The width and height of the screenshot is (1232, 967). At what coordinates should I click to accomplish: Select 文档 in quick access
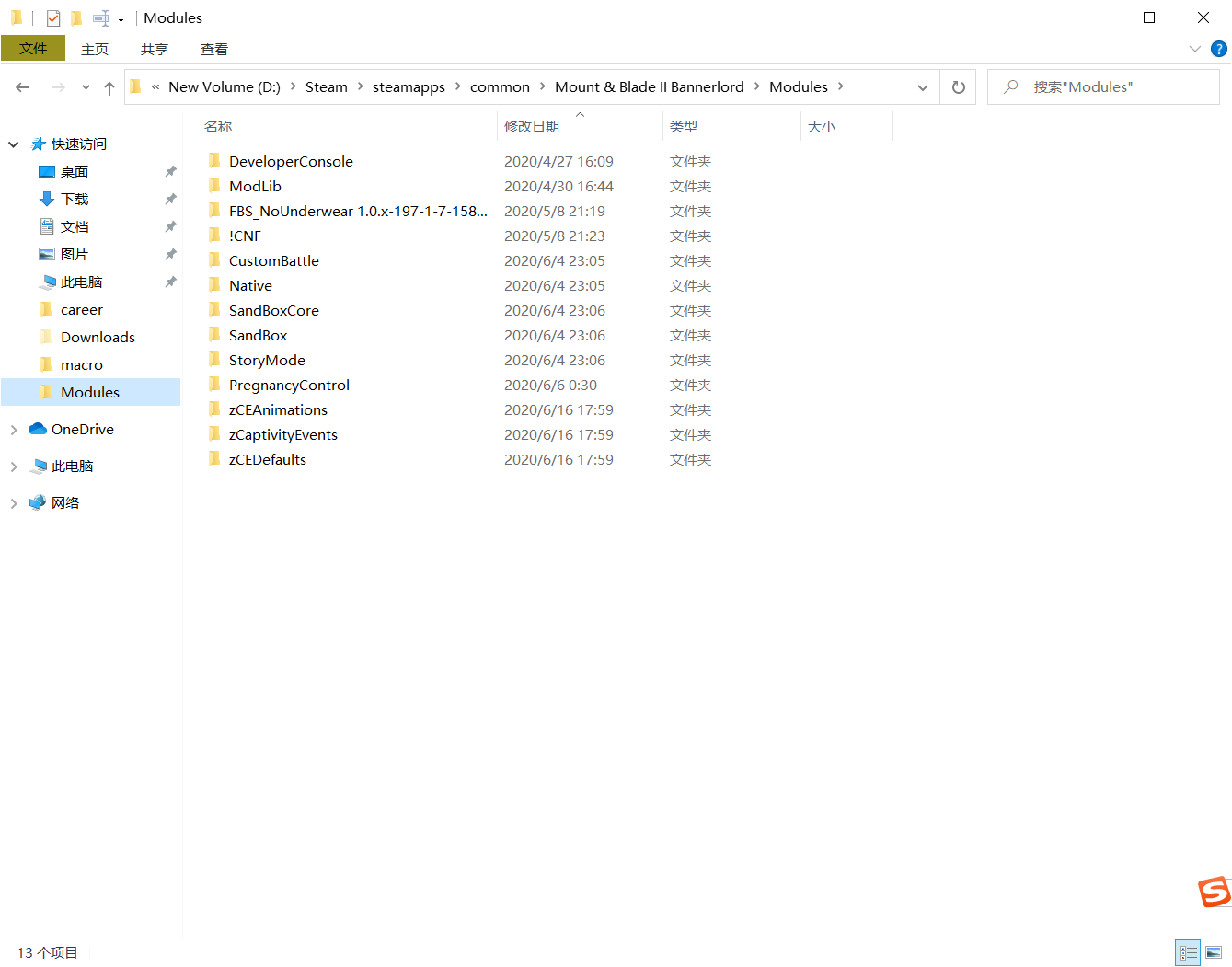coord(75,227)
